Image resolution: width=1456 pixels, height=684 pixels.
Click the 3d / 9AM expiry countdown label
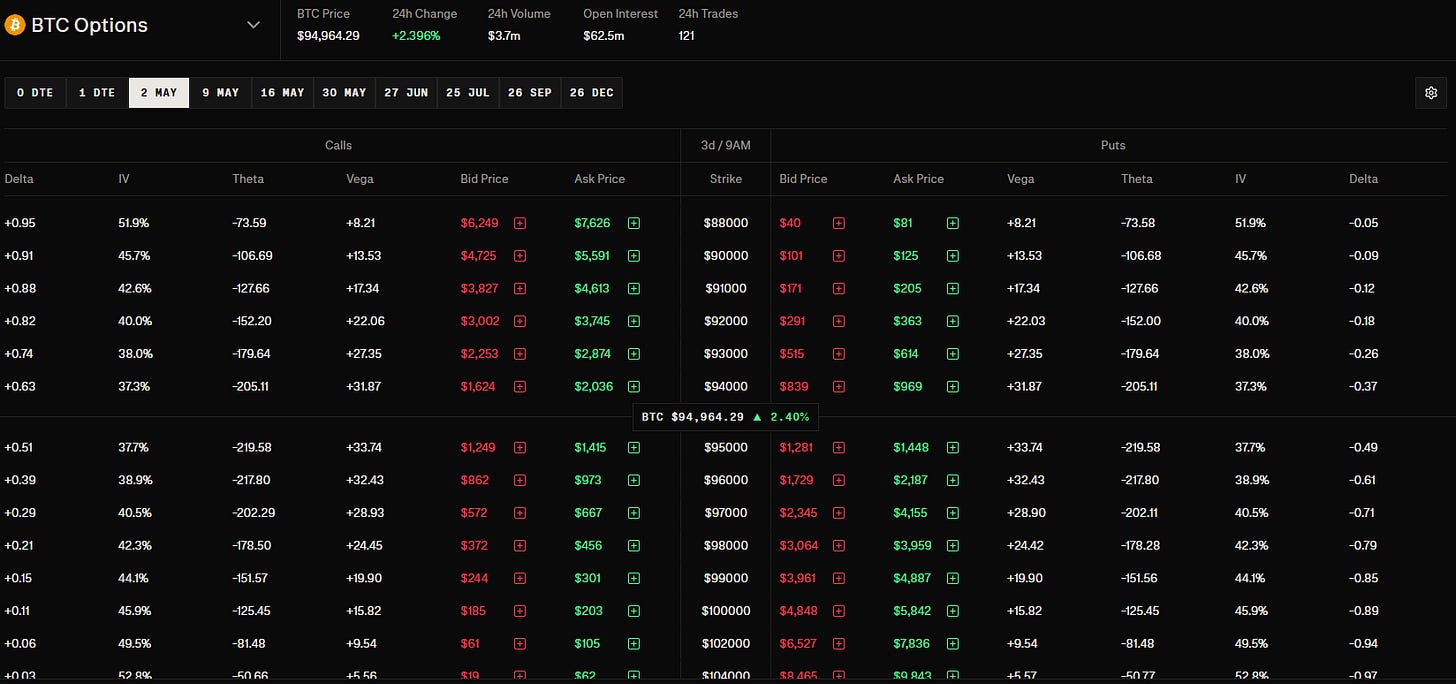point(726,146)
